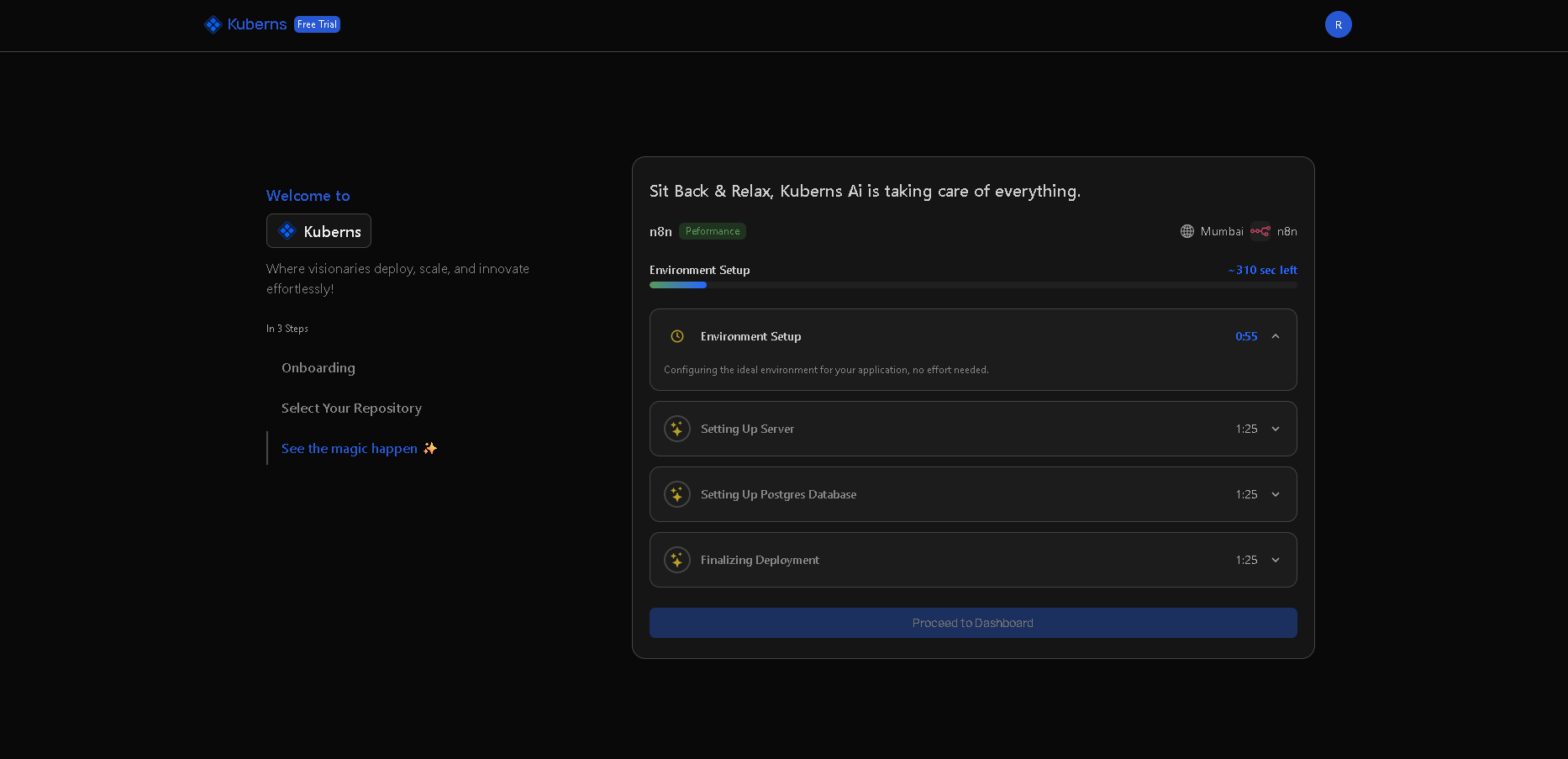
Task: Click the Free Trial badge
Action: click(317, 24)
